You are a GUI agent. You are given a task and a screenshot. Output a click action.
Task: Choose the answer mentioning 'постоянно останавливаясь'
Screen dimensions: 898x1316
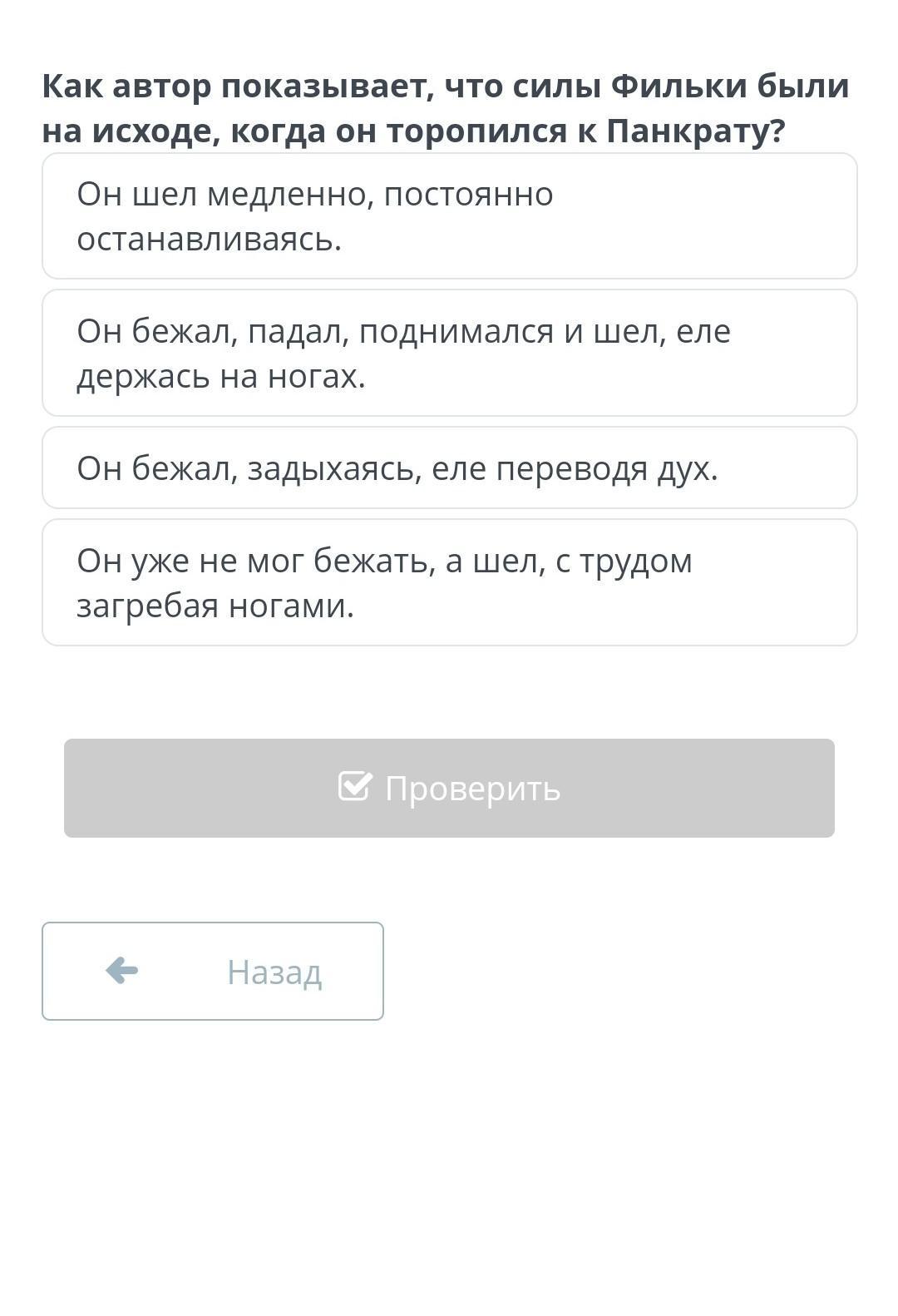[x=449, y=216]
